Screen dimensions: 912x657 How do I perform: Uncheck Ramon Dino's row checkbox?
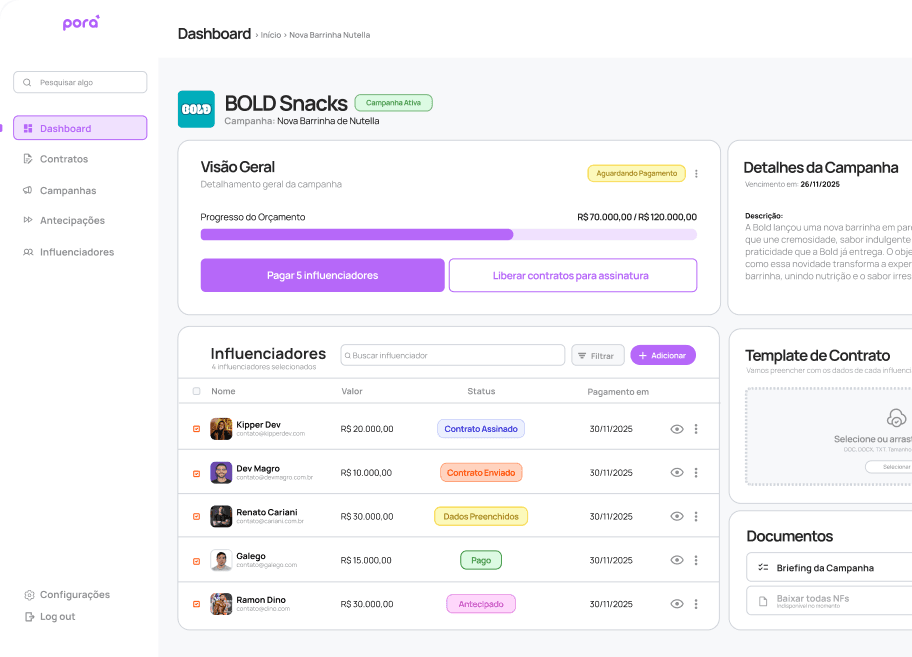tap(197, 605)
